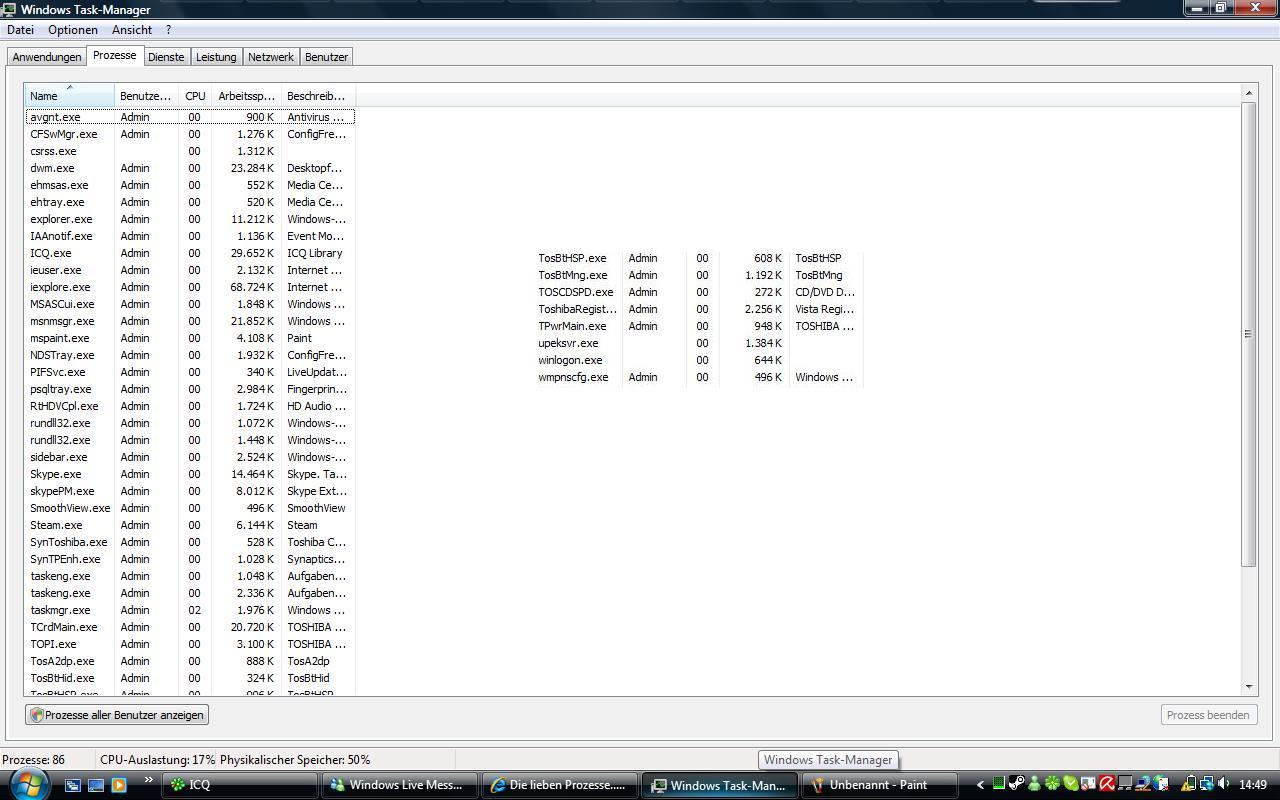Image resolution: width=1280 pixels, height=800 pixels.
Task: Show hidden tray icons arrow
Action: coord(980,785)
